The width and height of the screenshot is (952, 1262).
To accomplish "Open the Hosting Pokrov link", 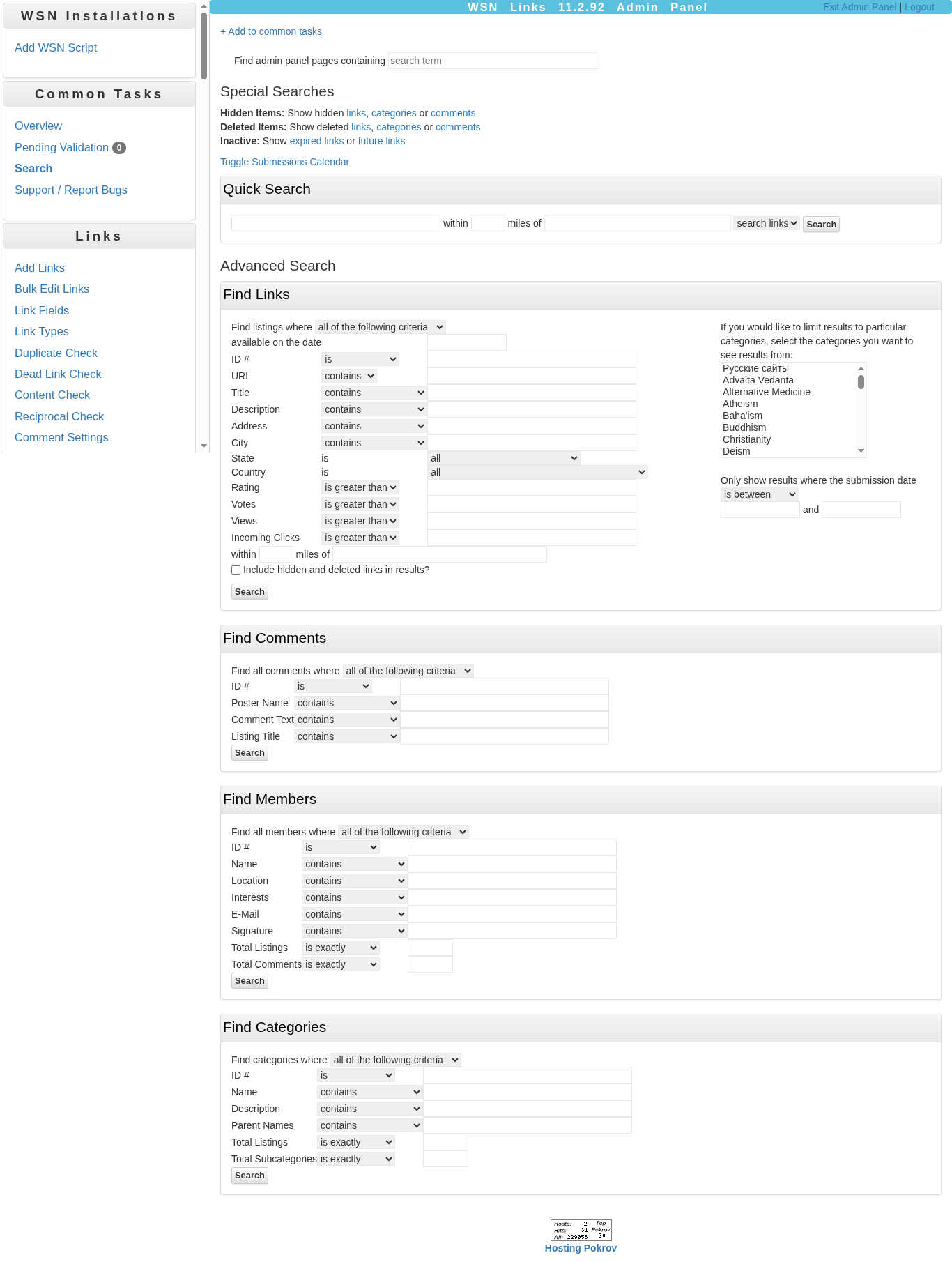I will (581, 1248).
